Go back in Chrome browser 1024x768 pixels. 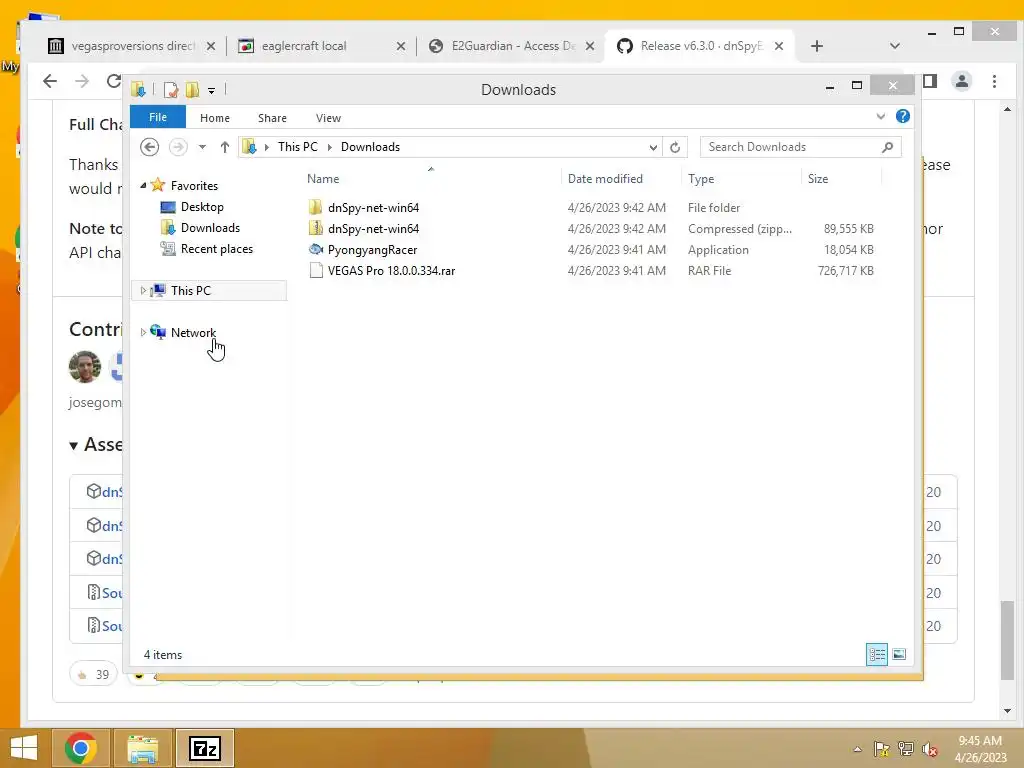coord(50,81)
